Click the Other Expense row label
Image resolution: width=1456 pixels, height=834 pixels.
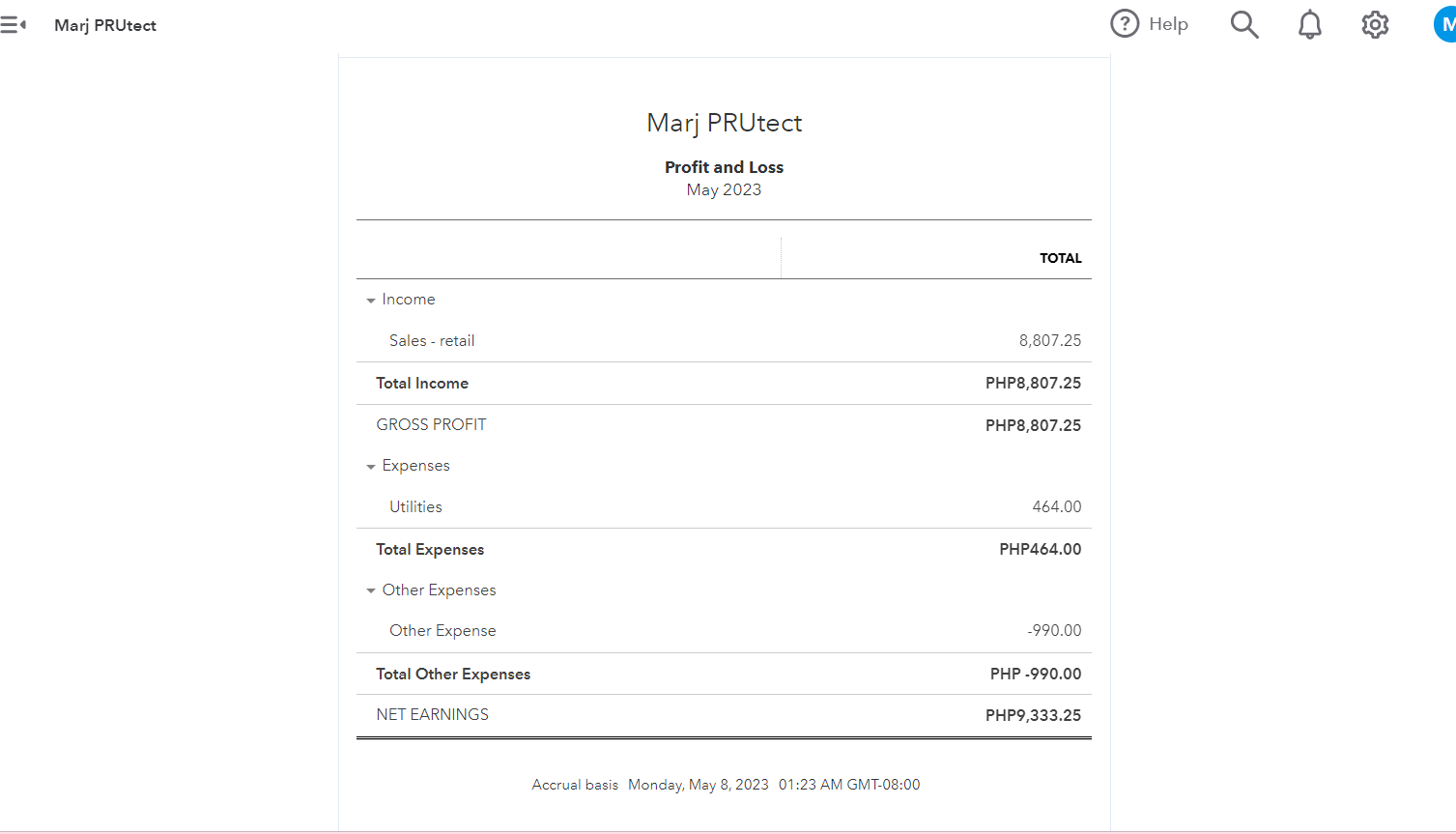pos(443,631)
